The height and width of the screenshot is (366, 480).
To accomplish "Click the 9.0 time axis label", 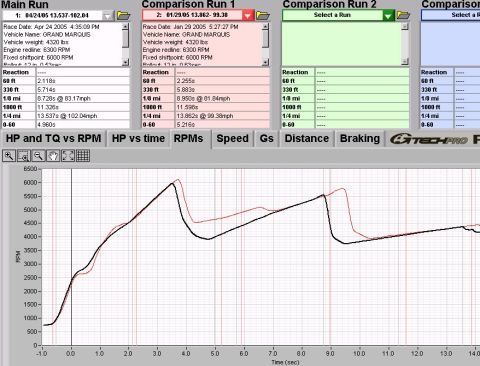I will [x=330, y=353].
